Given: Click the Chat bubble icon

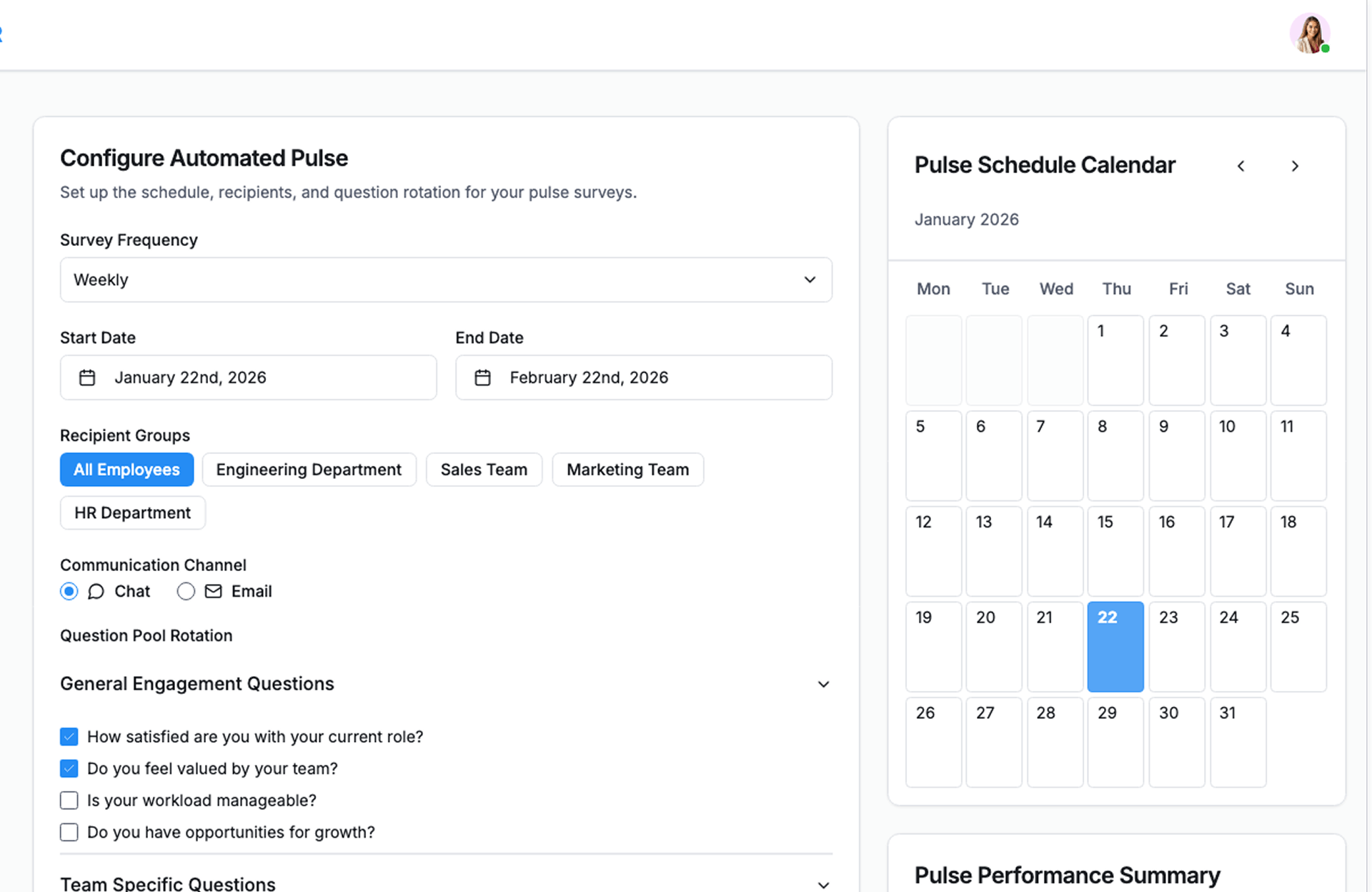Looking at the screenshot, I should [x=96, y=591].
